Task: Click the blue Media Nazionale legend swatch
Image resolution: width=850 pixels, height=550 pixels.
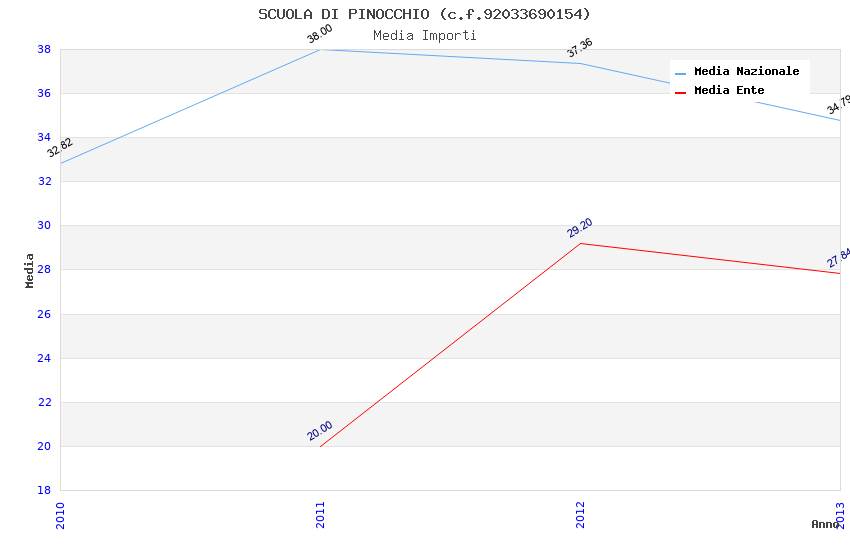Action: 680,73
